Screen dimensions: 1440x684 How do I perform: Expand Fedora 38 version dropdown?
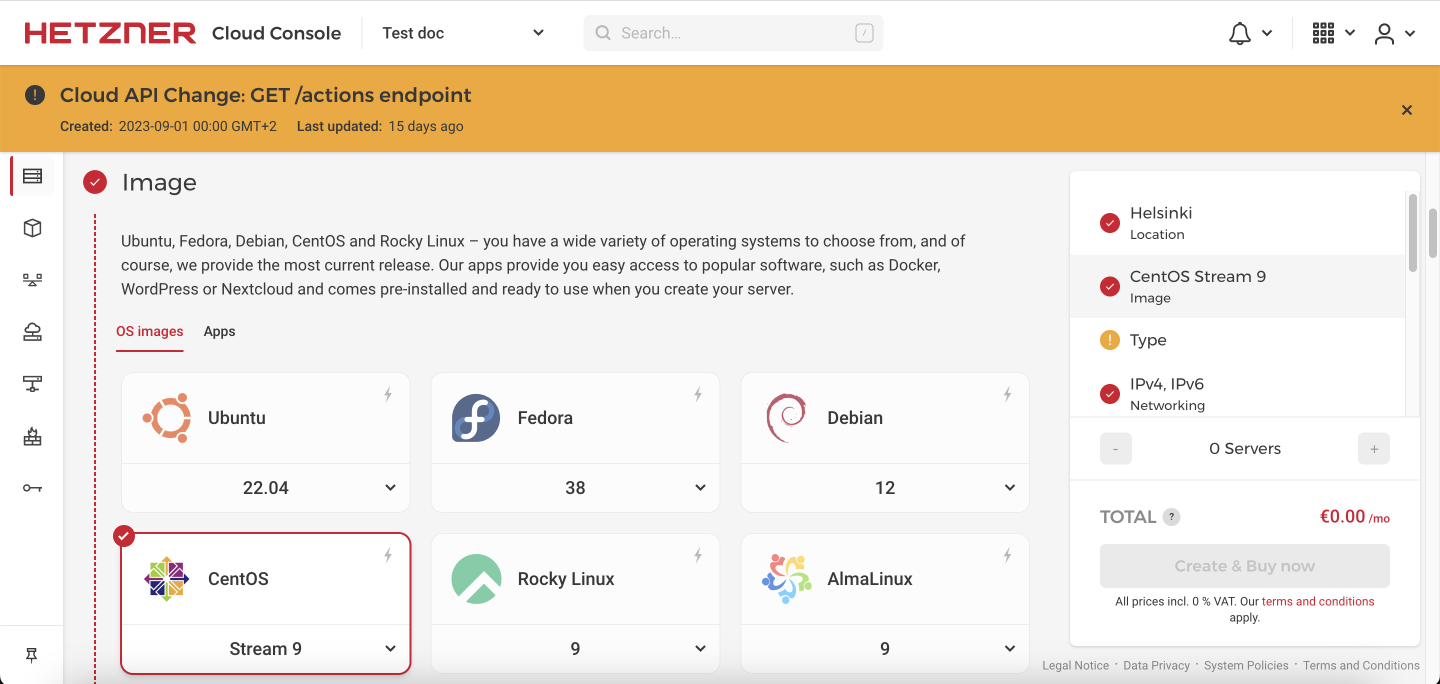(x=575, y=488)
